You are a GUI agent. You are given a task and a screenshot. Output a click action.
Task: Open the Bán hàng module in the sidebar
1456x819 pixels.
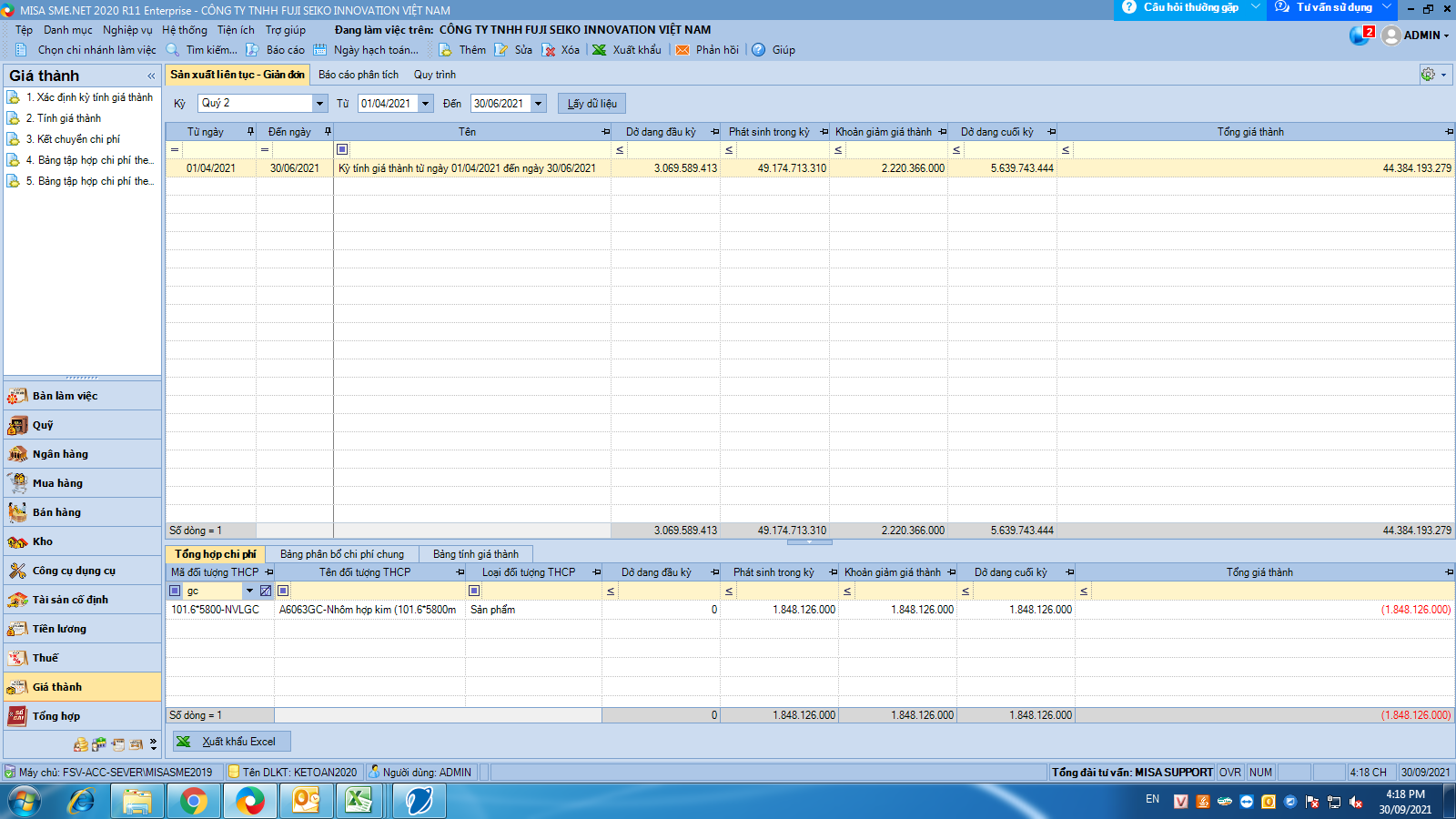tap(82, 512)
